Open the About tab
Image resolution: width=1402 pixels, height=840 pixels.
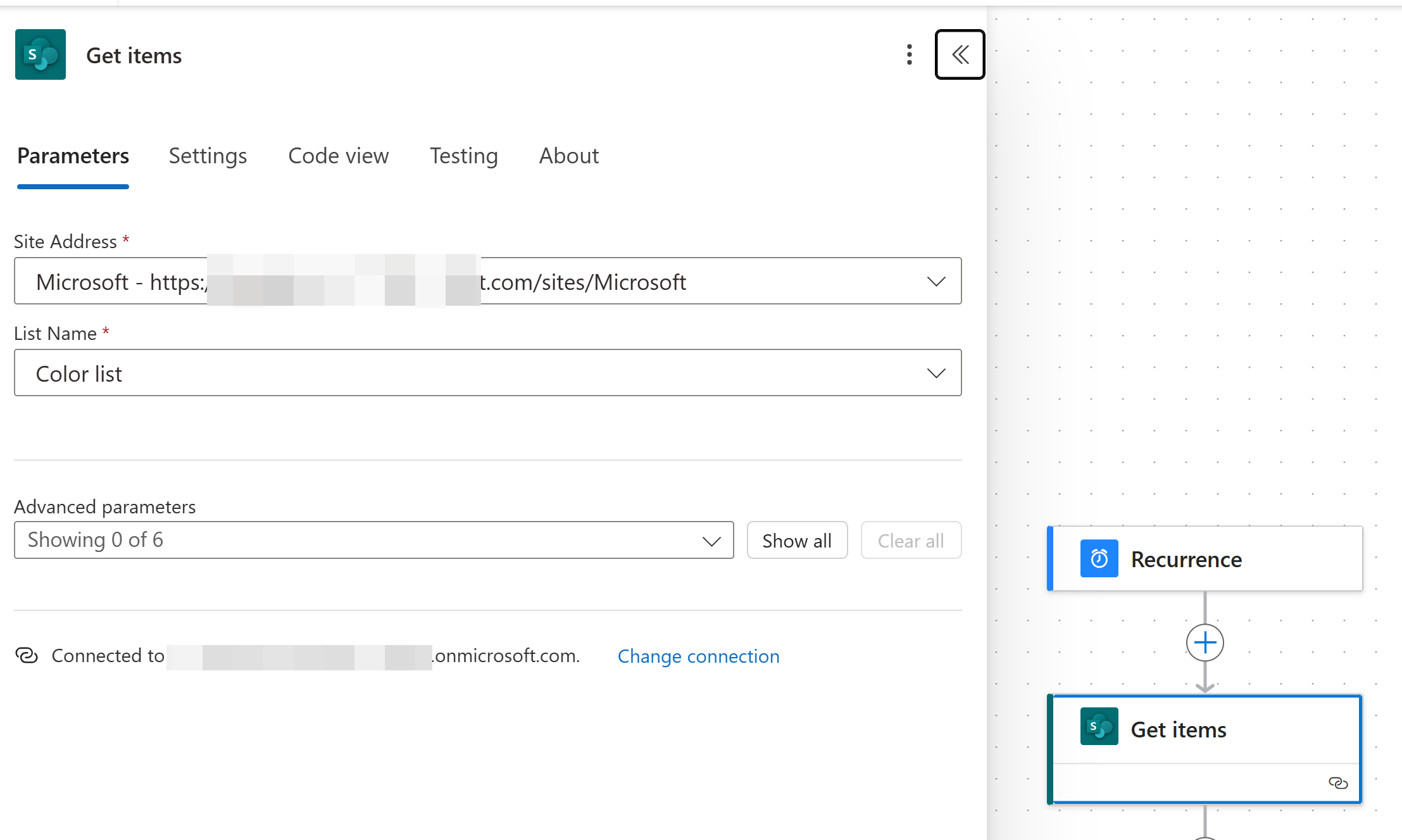(x=568, y=156)
